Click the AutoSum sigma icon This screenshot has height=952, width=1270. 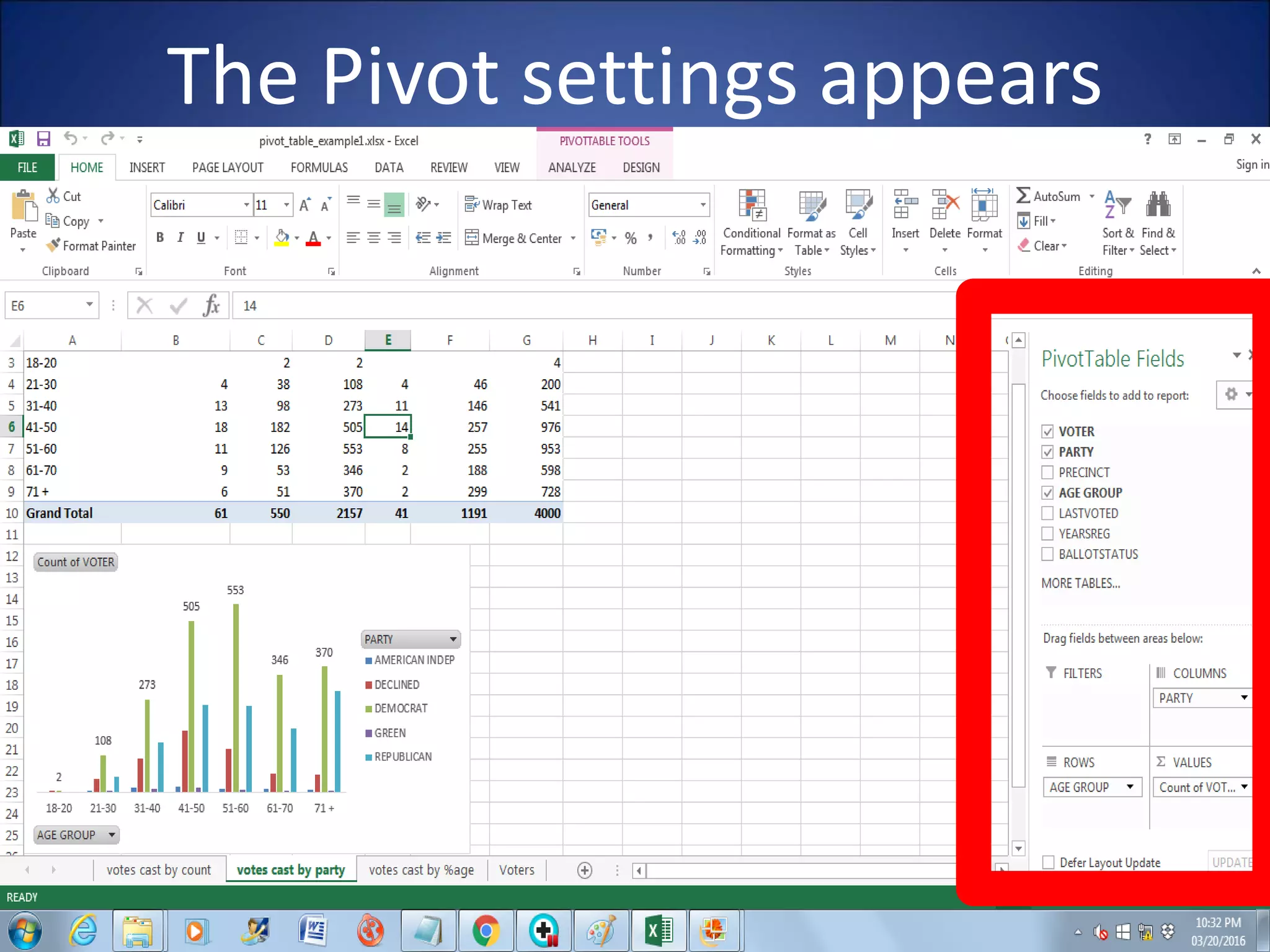click(1023, 196)
